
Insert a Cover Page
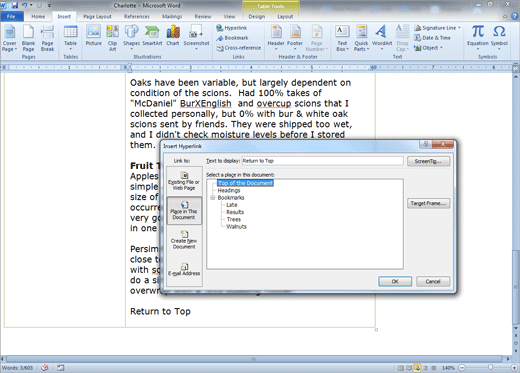[9, 39]
